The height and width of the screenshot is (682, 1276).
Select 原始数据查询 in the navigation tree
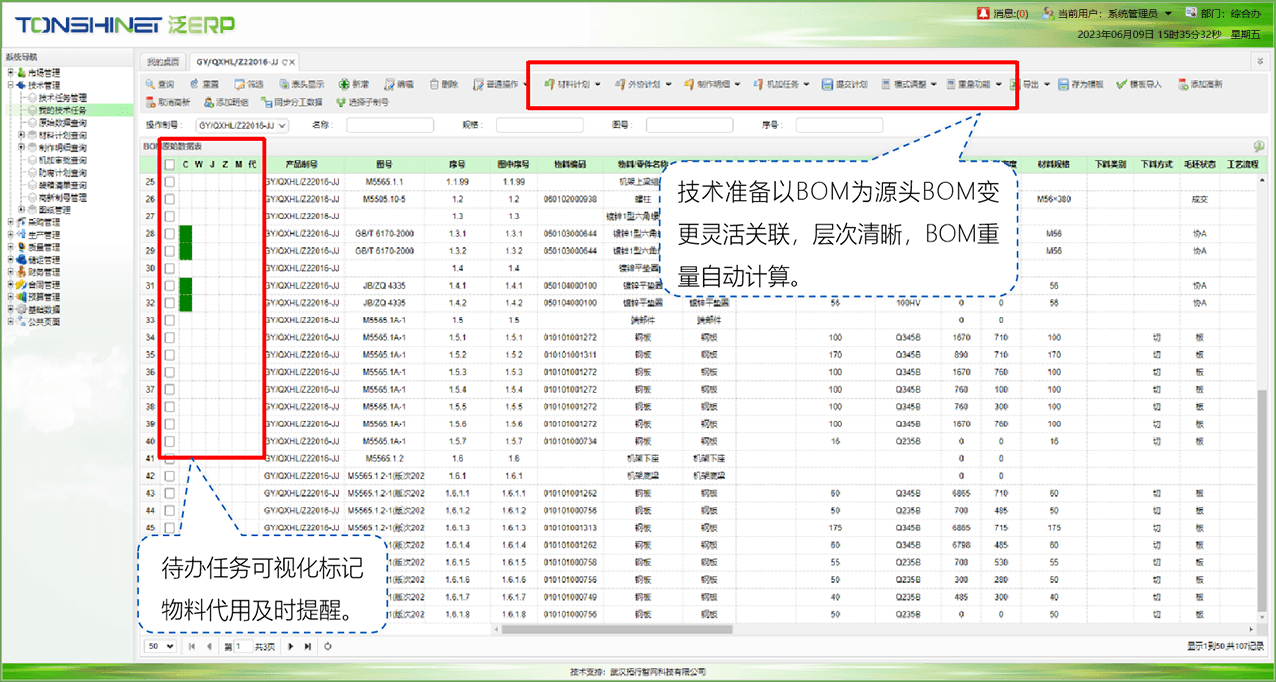[x=62, y=123]
